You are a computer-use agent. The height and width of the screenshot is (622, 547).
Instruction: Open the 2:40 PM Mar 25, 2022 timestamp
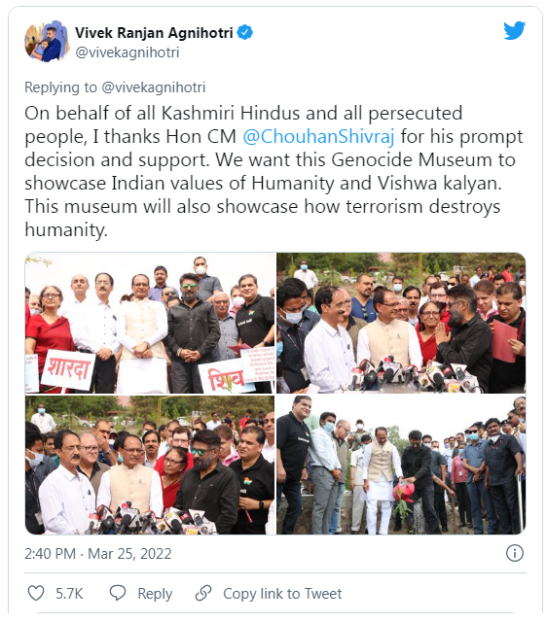[x=98, y=553]
